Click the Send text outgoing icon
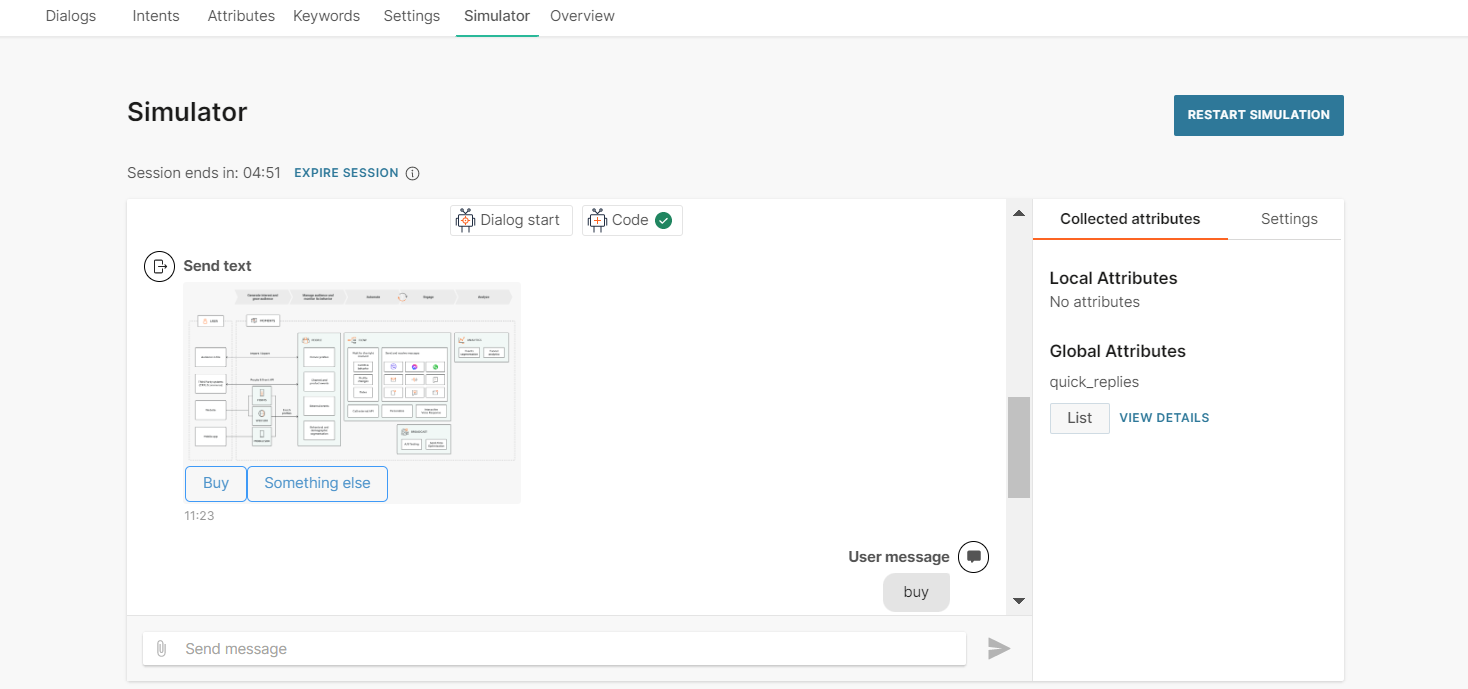 pyautogui.click(x=159, y=266)
